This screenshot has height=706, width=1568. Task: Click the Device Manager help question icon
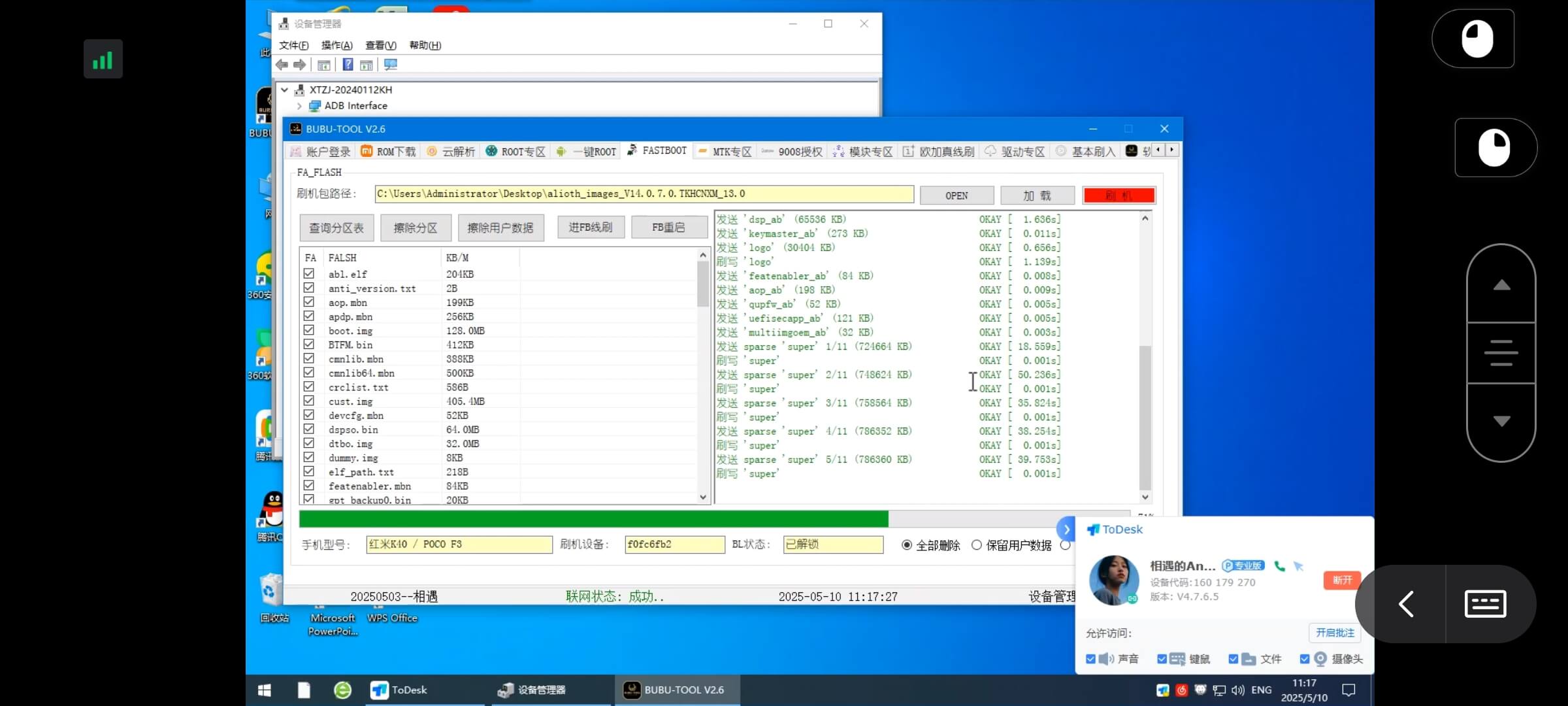click(348, 65)
